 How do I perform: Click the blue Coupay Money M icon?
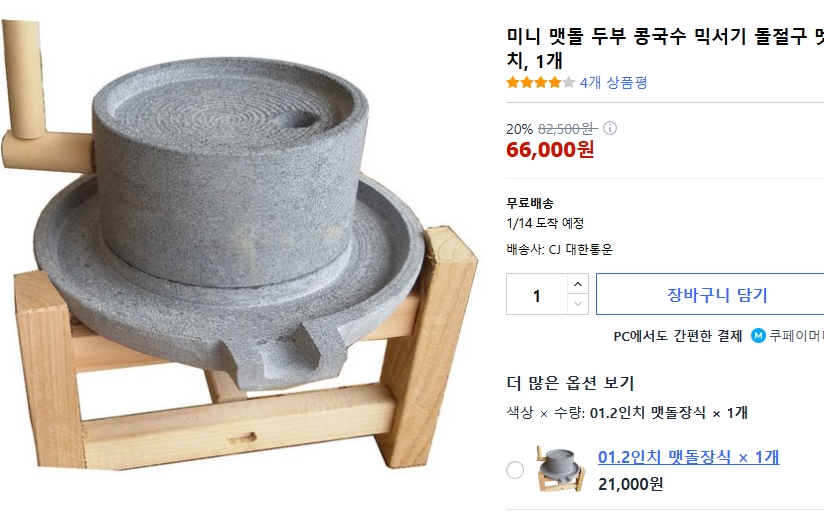[x=759, y=336]
